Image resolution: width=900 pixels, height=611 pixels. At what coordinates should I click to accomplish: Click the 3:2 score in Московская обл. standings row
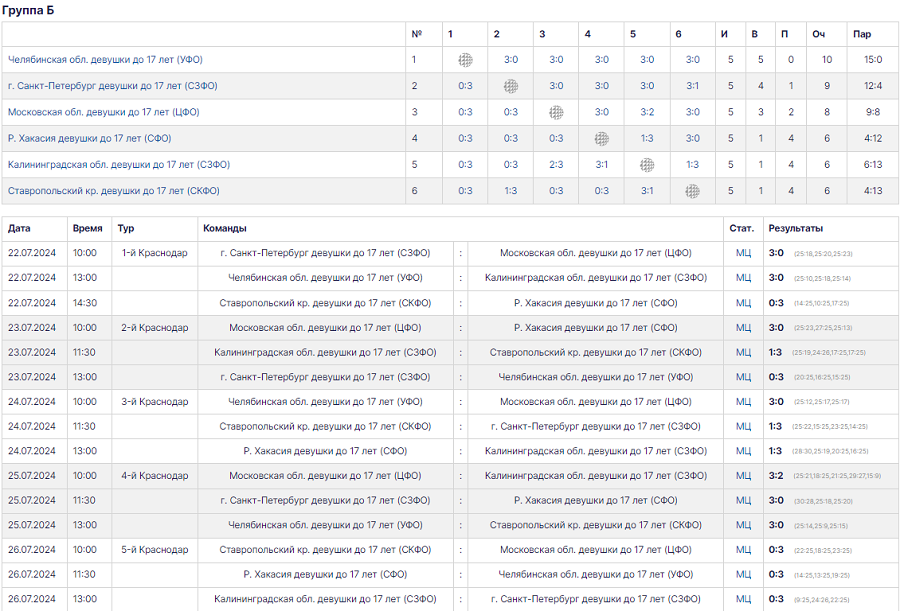tap(647, 112)
